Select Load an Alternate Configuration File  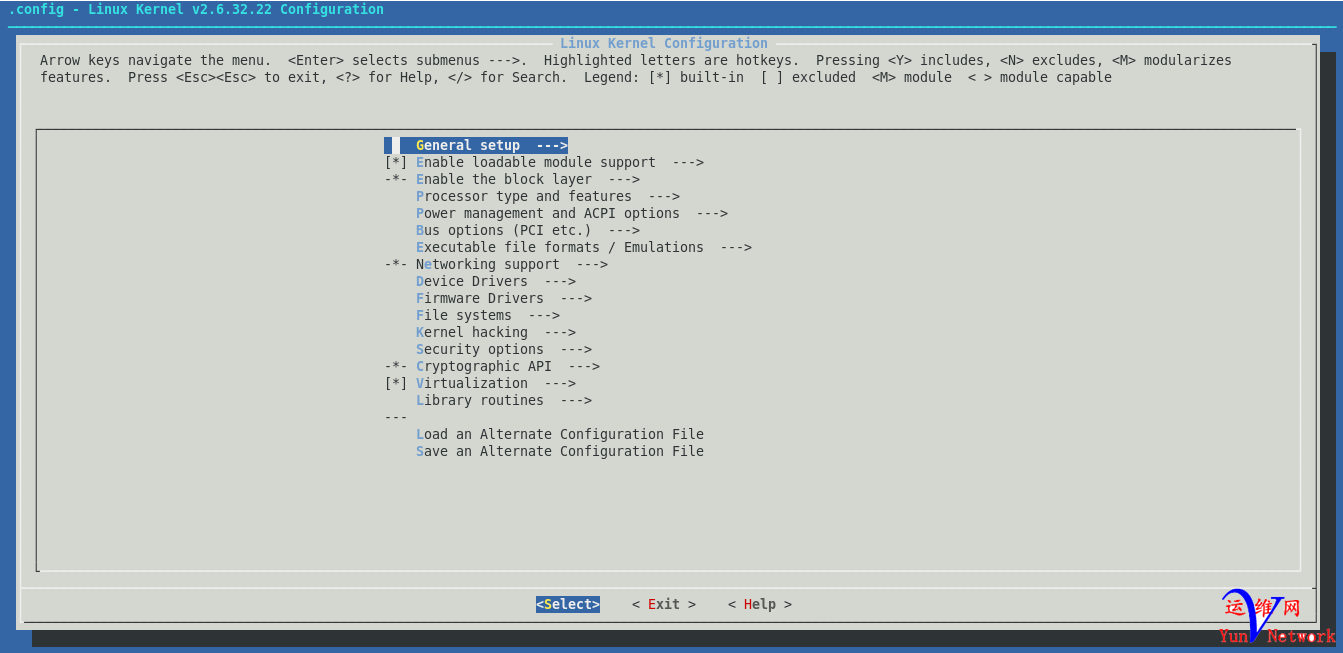(x=560, y=434)
